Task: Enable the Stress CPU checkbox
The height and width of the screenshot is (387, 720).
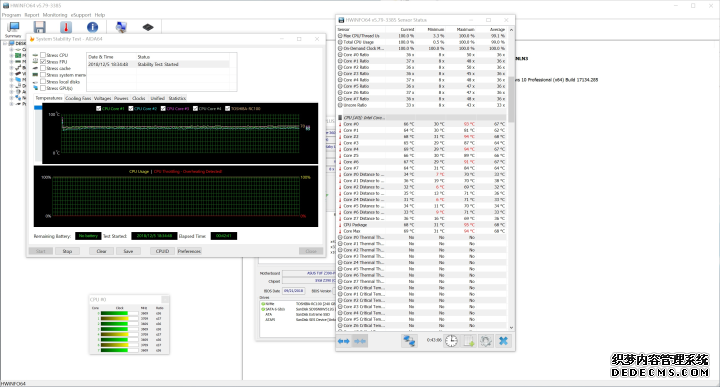Action: click(x=43, y=55)
